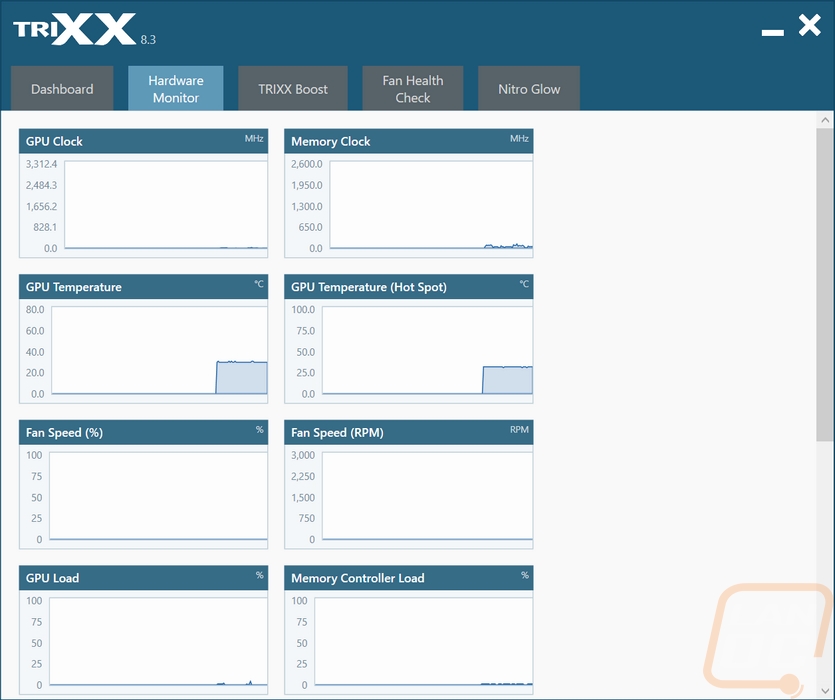Image resolution: width=835 pixels, height=700 pixels.
Task: Switch to the TRIXX Boost tab
Action: pos(293,88)
